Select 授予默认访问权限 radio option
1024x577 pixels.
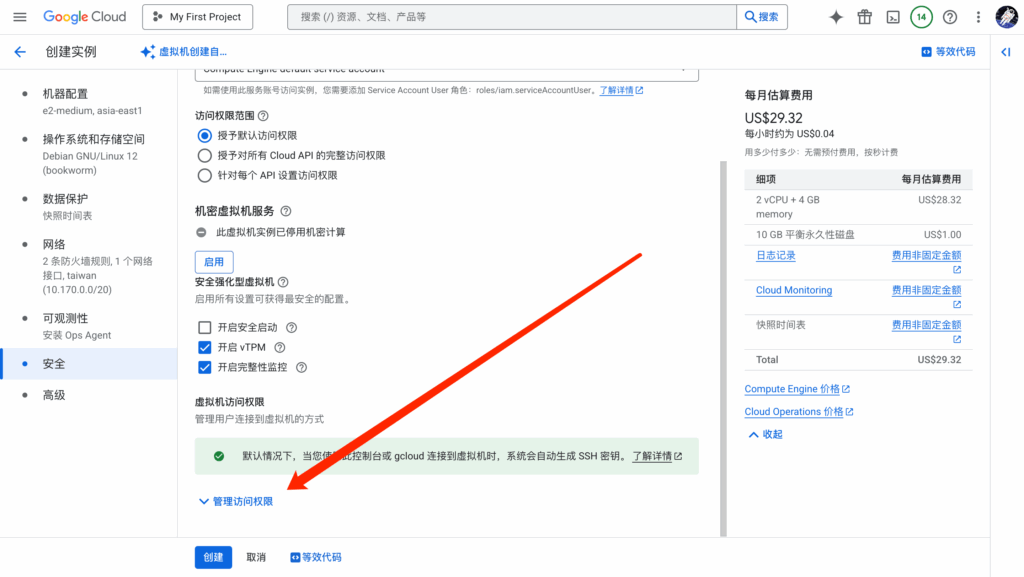pos(204,135)
